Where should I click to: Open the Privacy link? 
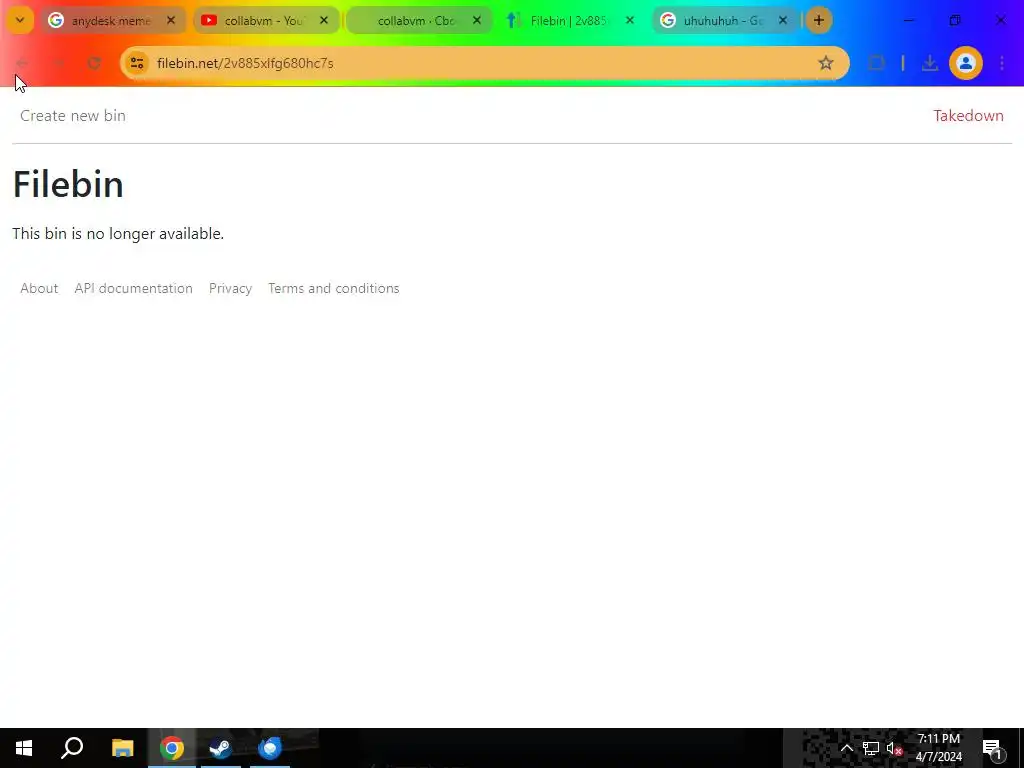[x=231, y=288]
